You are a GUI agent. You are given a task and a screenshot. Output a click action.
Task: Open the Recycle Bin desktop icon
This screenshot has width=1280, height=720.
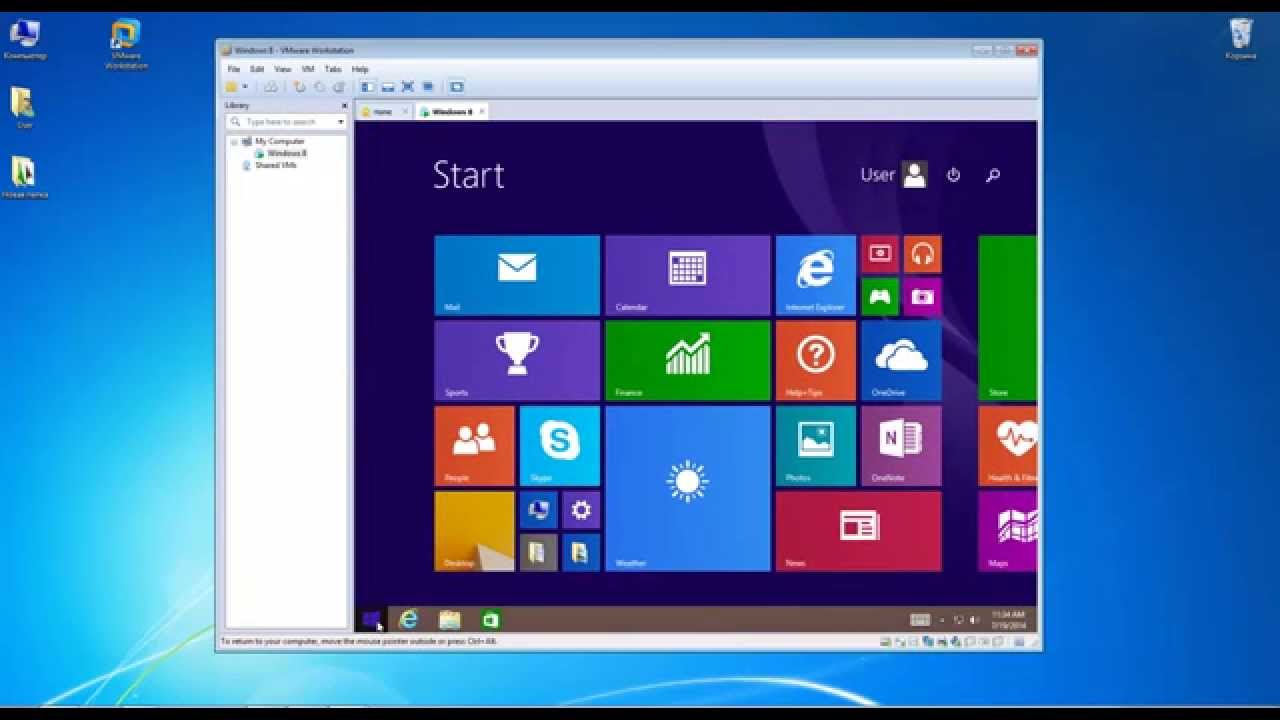(1241, 39)
